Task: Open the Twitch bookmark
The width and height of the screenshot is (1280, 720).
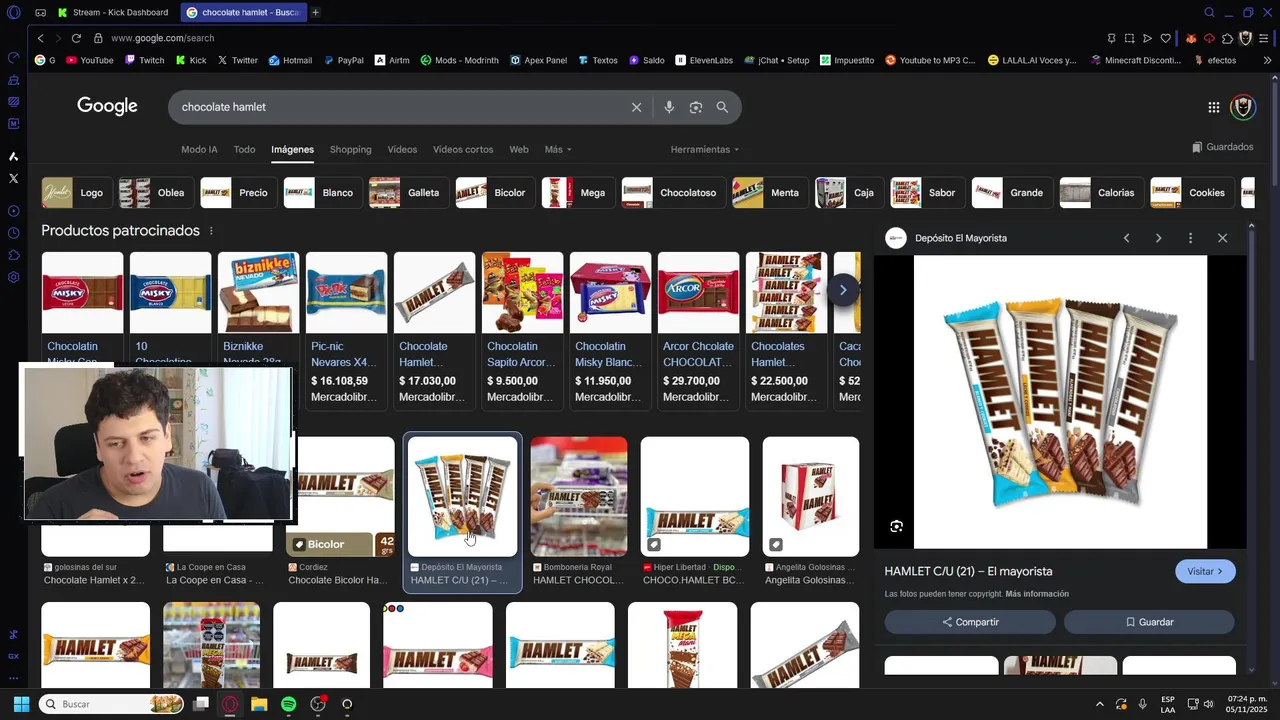Action: click(x=144, y=60)
